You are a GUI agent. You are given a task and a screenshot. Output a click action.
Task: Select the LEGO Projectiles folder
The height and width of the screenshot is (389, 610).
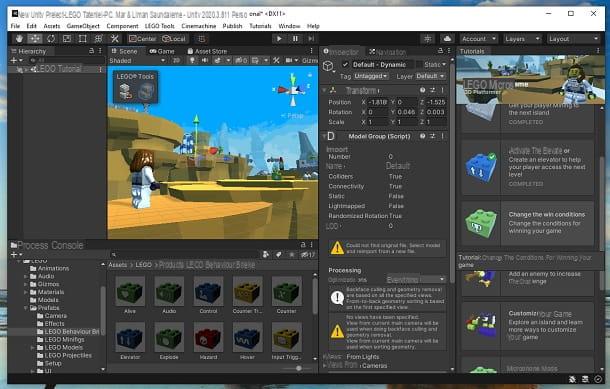(64, 356)
